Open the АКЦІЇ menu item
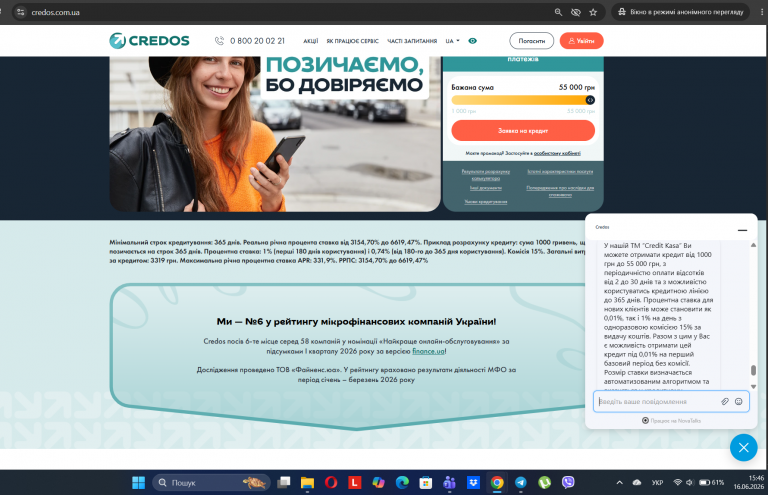The width and height of the screenshot is (768, 495). click(311, 41)
